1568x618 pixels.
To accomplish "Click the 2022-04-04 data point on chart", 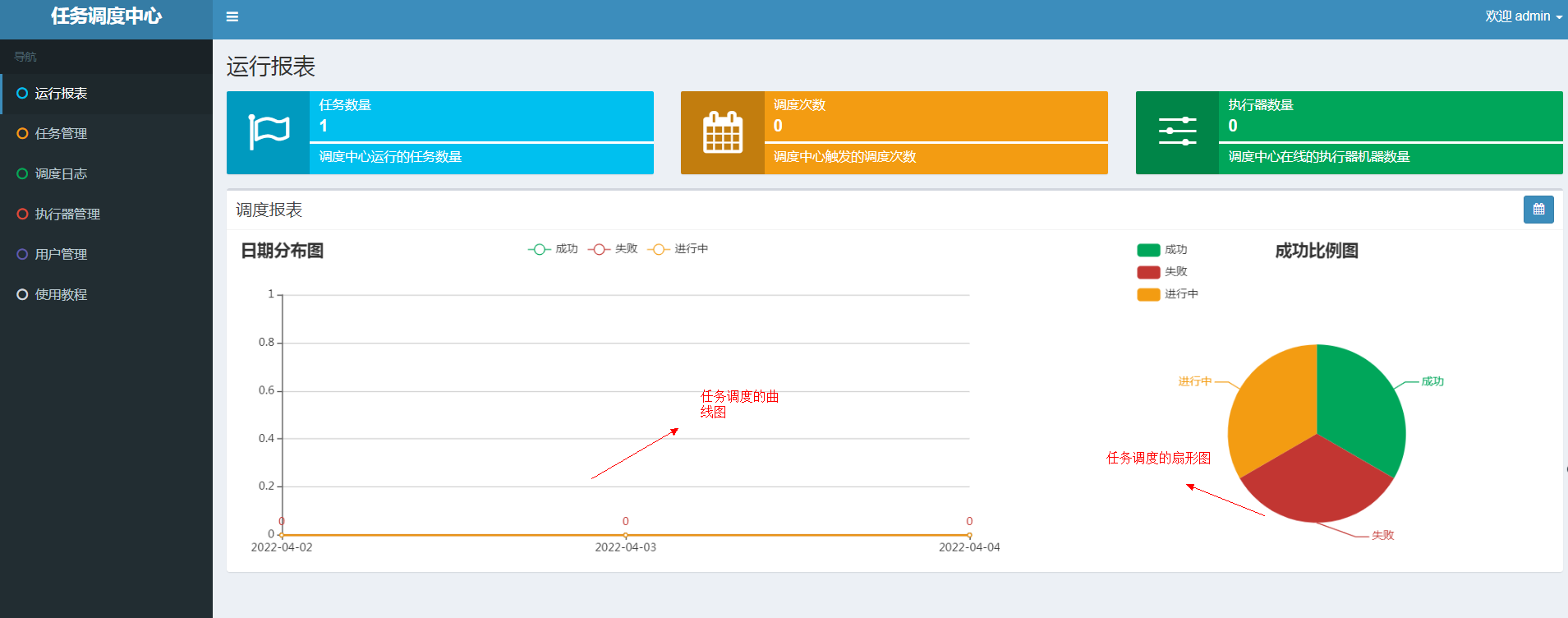I will point(969,535).
